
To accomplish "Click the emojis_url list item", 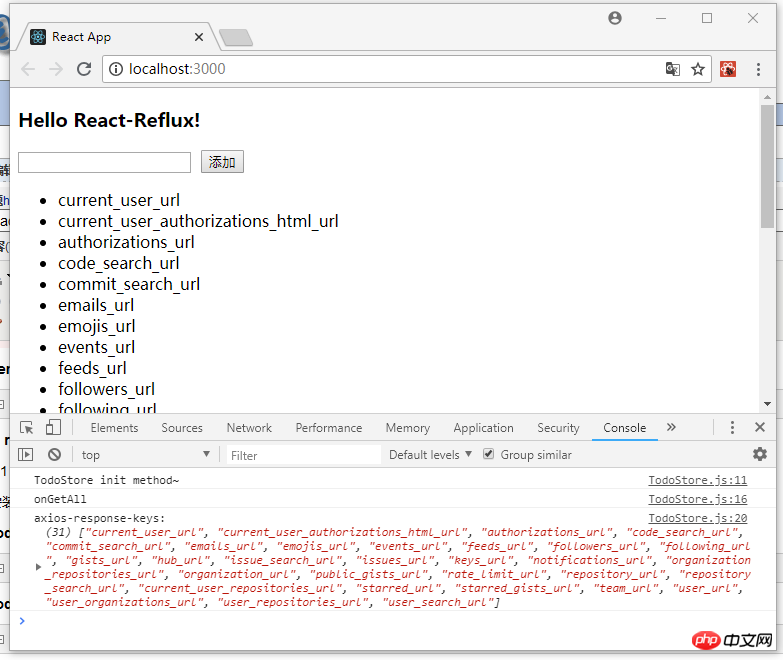I will [96, 326].
